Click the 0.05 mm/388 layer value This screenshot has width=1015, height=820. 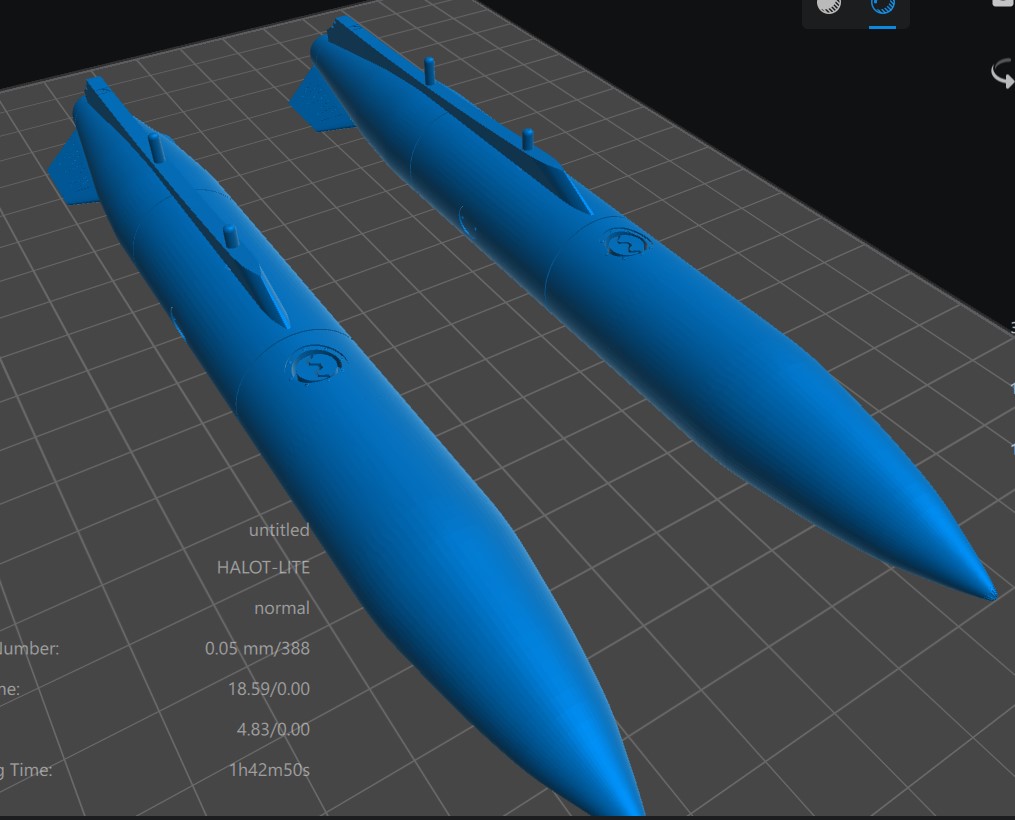(x=257, y=648)
